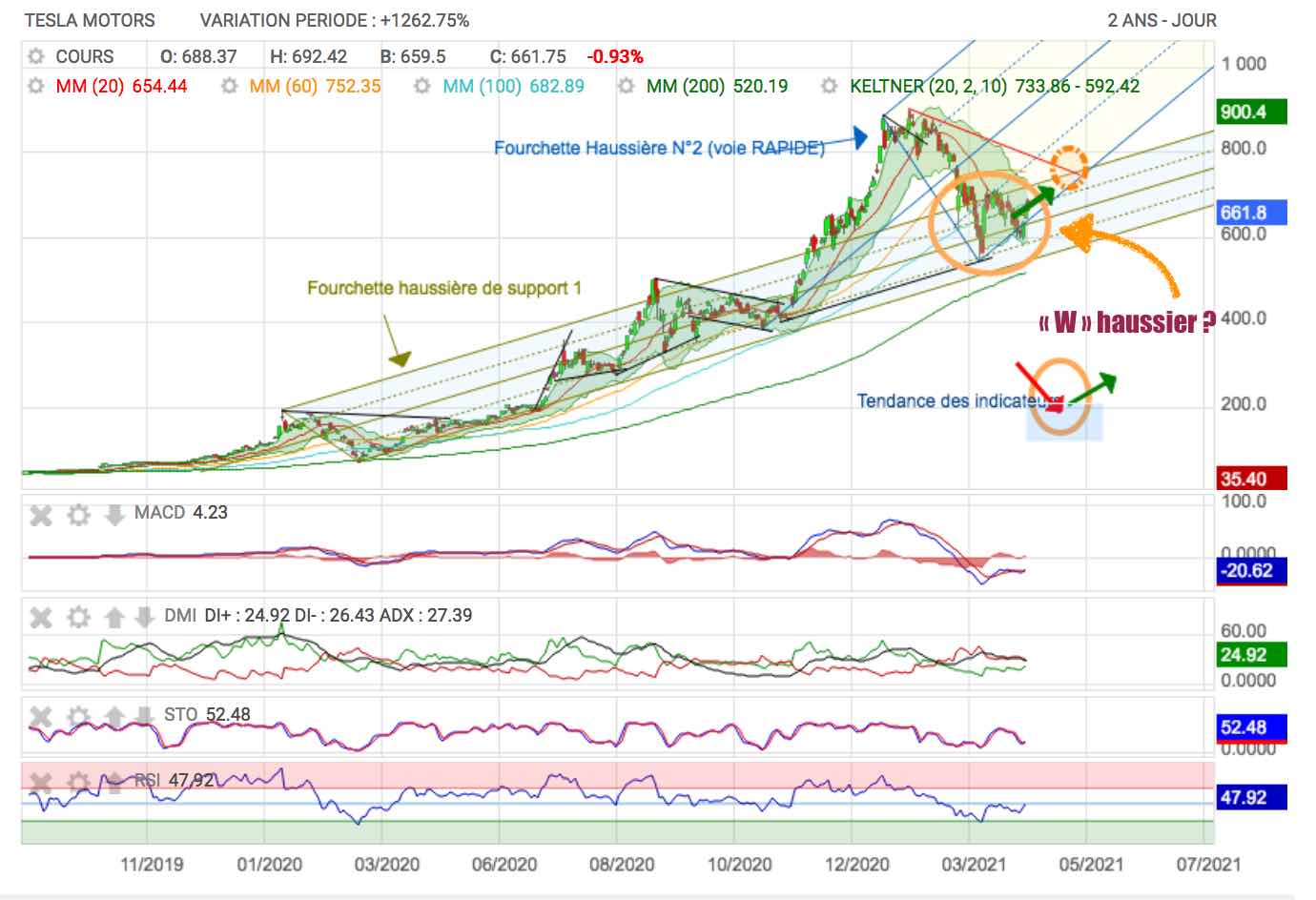Click the -0.93% change value
This screenshot has height=900, width=1316.
(x=615, y=56)
